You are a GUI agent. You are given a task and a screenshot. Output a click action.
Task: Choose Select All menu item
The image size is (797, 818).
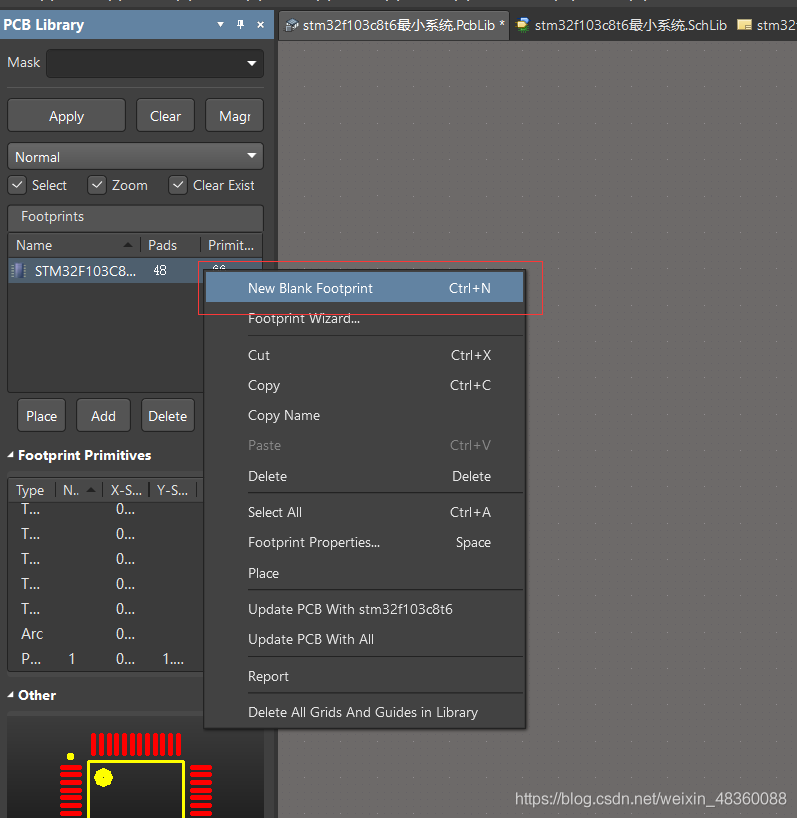(x=364, y=512)
